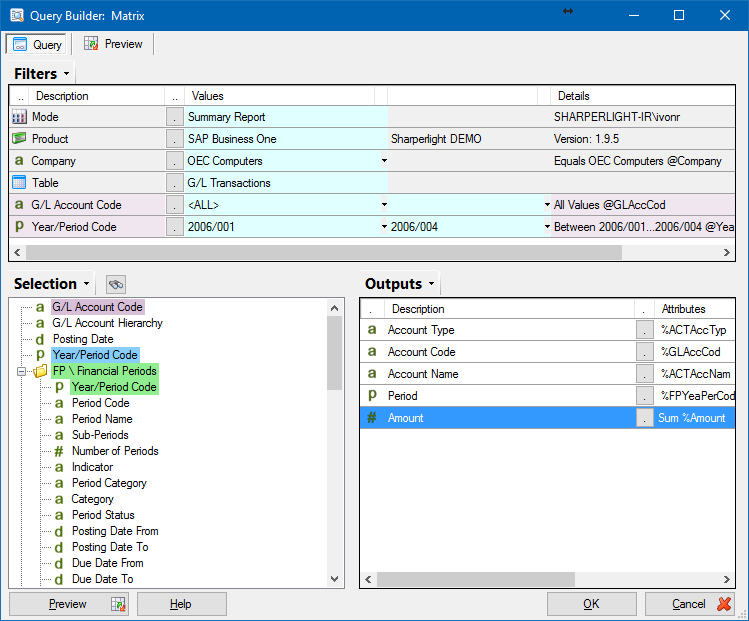The width and height of the screenshot is (749, 621).
Task: Select G/L Account Code in selection tree
Action: [97, 307]
